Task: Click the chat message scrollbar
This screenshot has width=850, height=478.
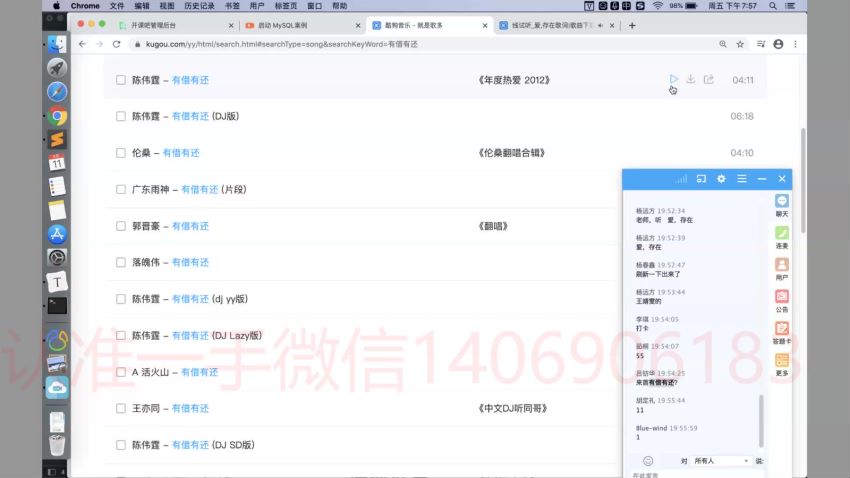Action: point(761,421)
